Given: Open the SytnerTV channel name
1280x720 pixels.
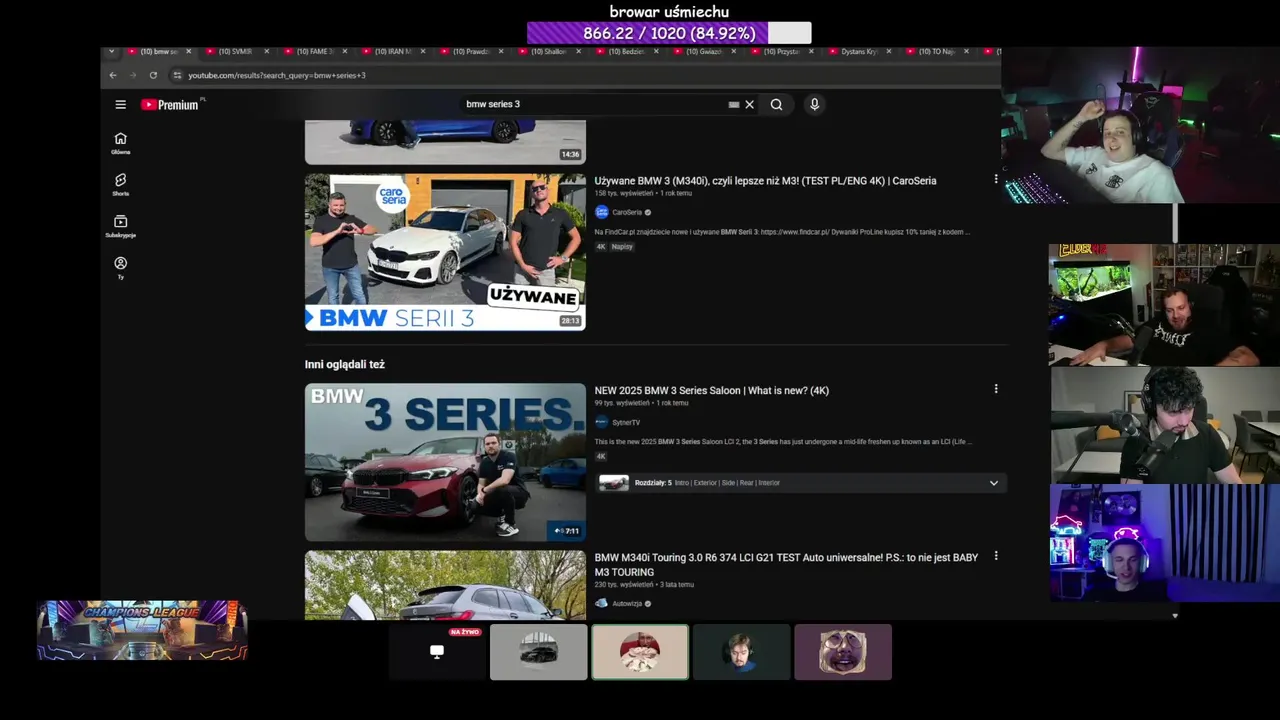Looking at the screenshot, I should click(626, 422).
